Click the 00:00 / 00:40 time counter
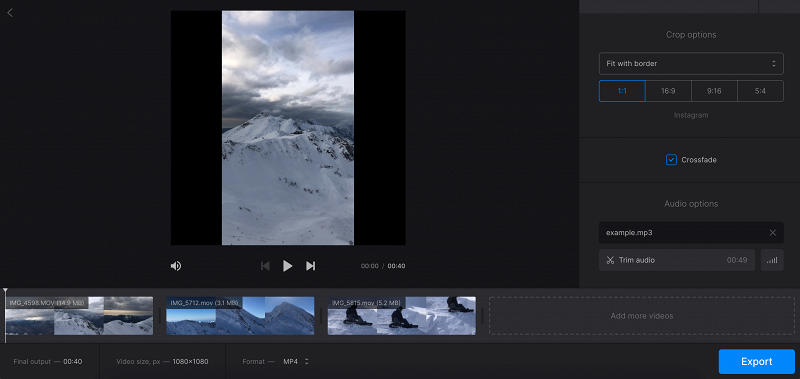800x379 pixels. (383, 266)
